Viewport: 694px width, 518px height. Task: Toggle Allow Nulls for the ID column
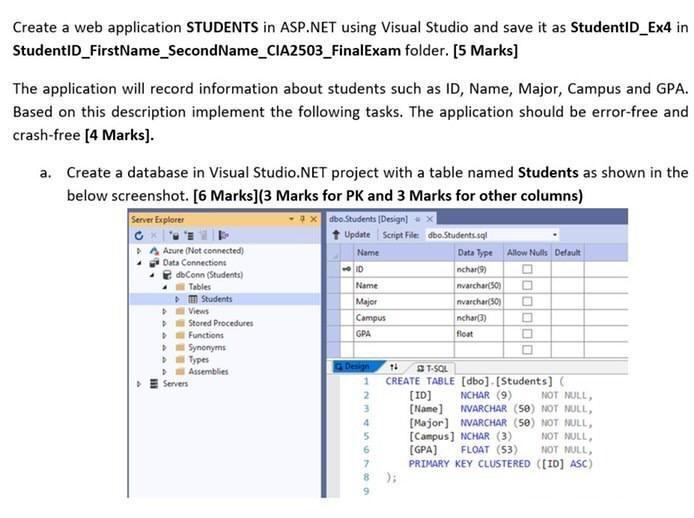tap(527, 269)
